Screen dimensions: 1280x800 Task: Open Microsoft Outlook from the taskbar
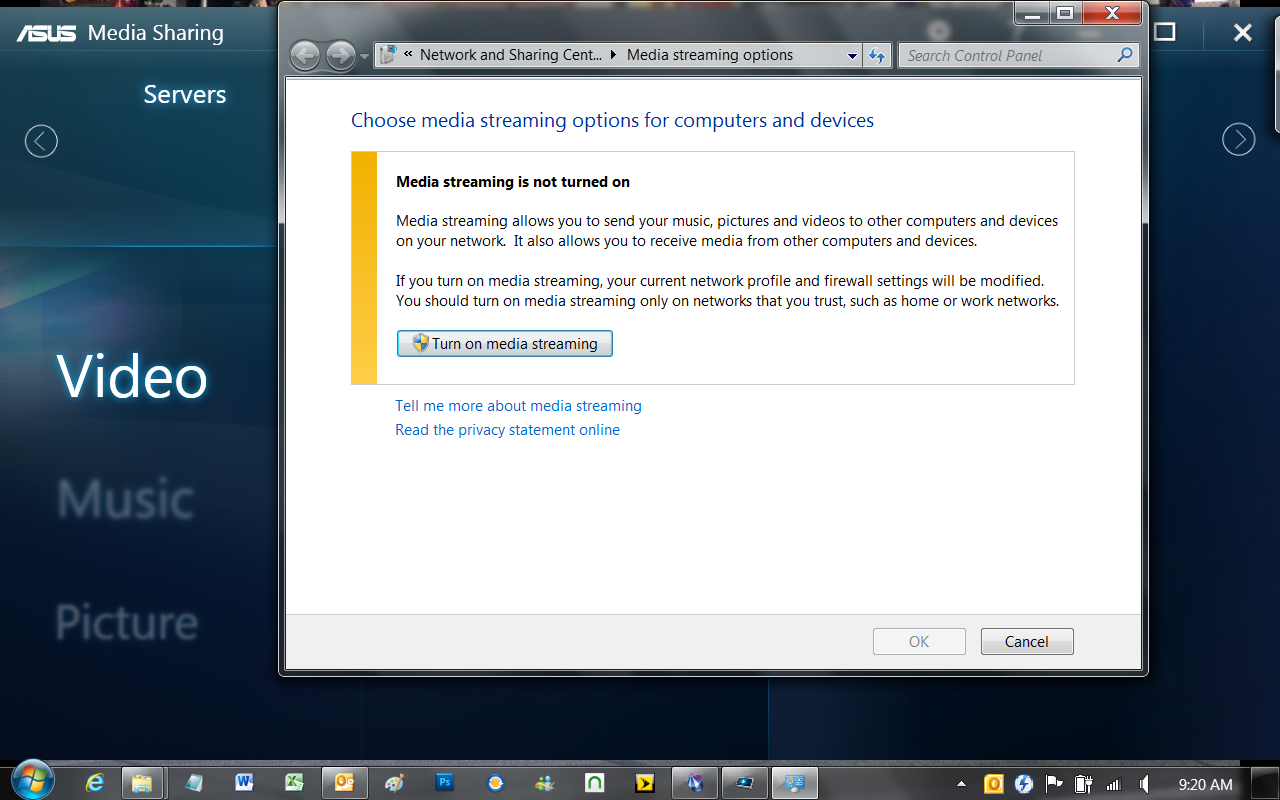pos(344,783)
